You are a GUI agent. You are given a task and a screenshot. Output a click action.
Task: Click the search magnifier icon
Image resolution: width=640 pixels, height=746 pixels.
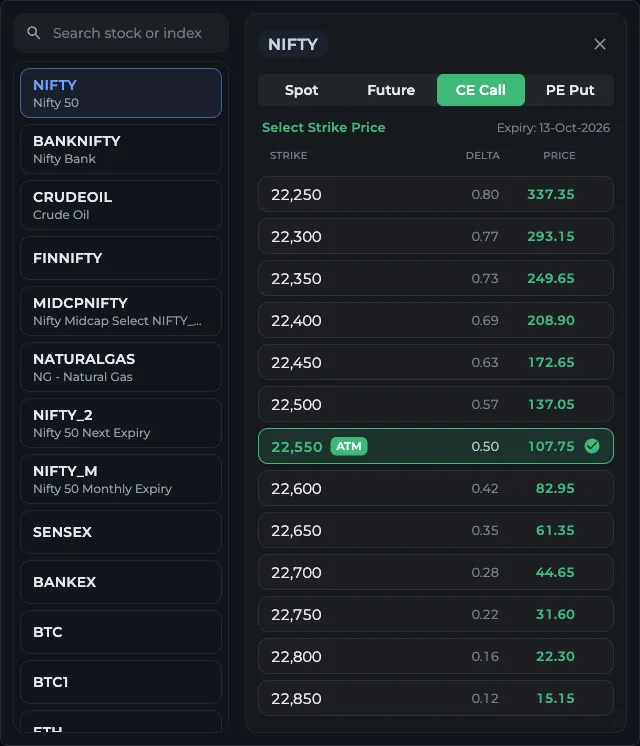click(x=33, y=33)
